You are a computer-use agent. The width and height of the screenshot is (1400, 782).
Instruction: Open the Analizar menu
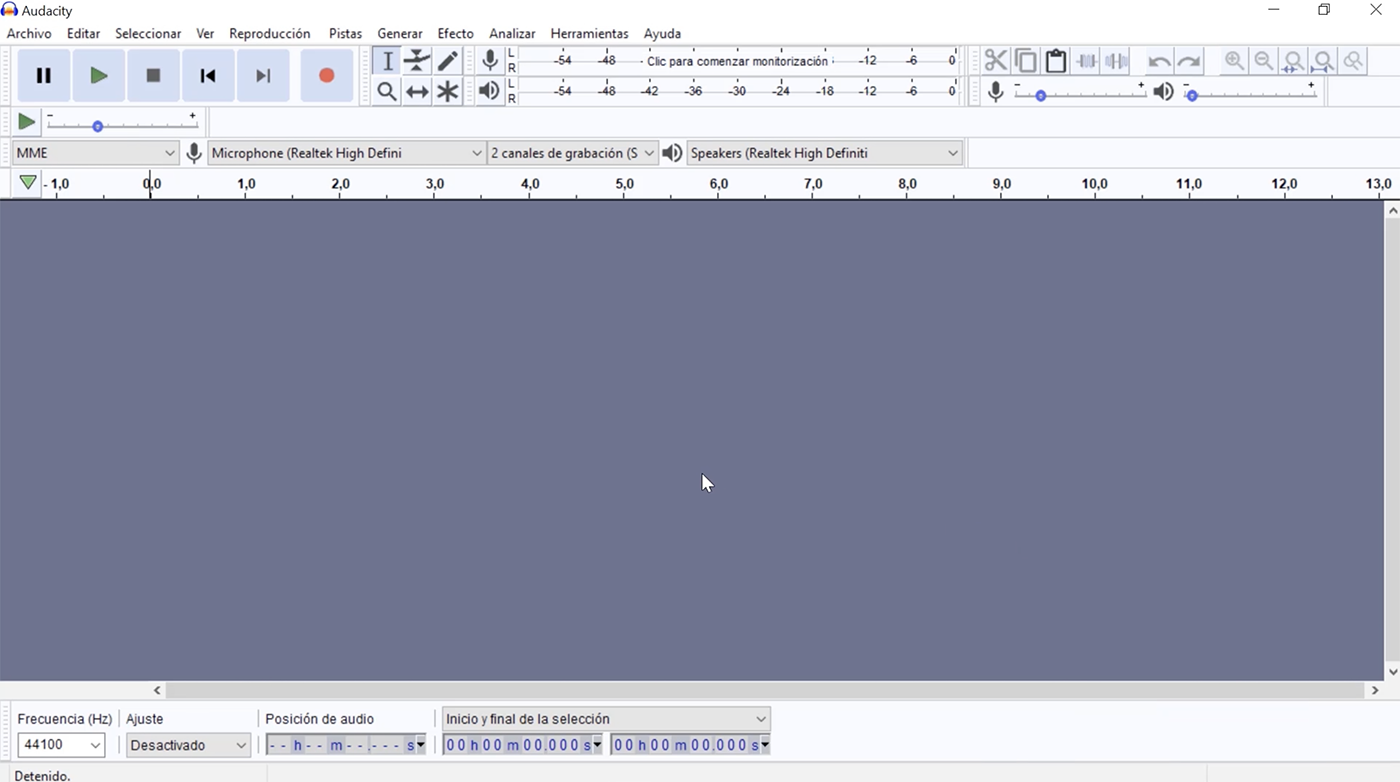pyautogui.click(x=512, y=34)
